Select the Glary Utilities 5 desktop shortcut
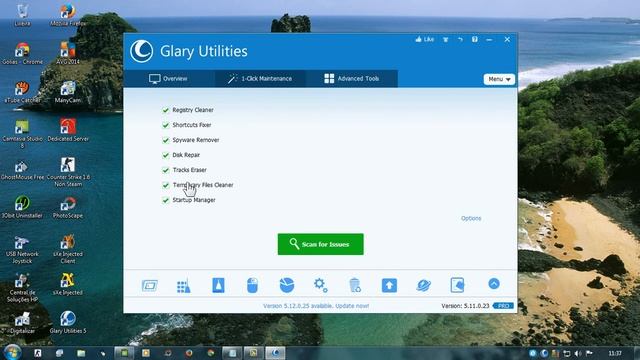The height and width of the screenshot is (360, 640). point(68,322)
